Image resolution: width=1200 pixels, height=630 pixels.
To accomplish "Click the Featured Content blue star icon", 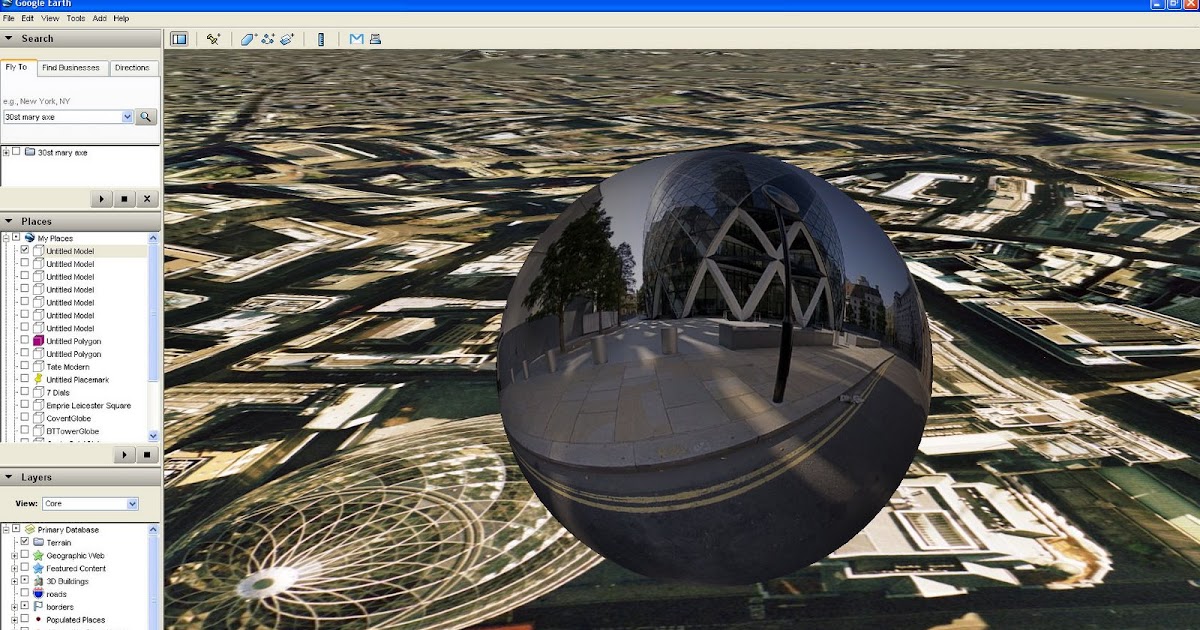I will click(x=38, y=568).
